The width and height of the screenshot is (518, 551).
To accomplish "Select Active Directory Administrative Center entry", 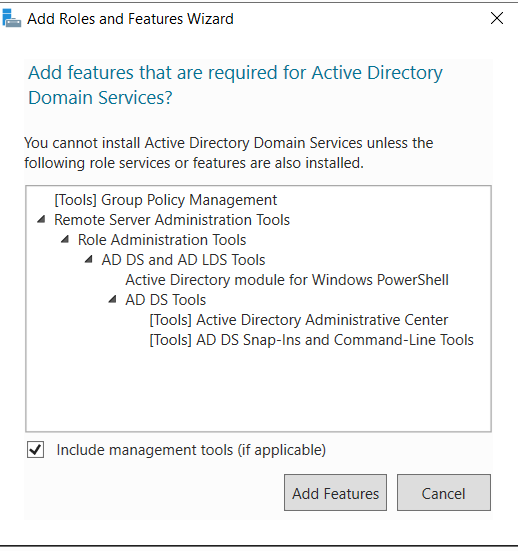I will coord(299,320).
